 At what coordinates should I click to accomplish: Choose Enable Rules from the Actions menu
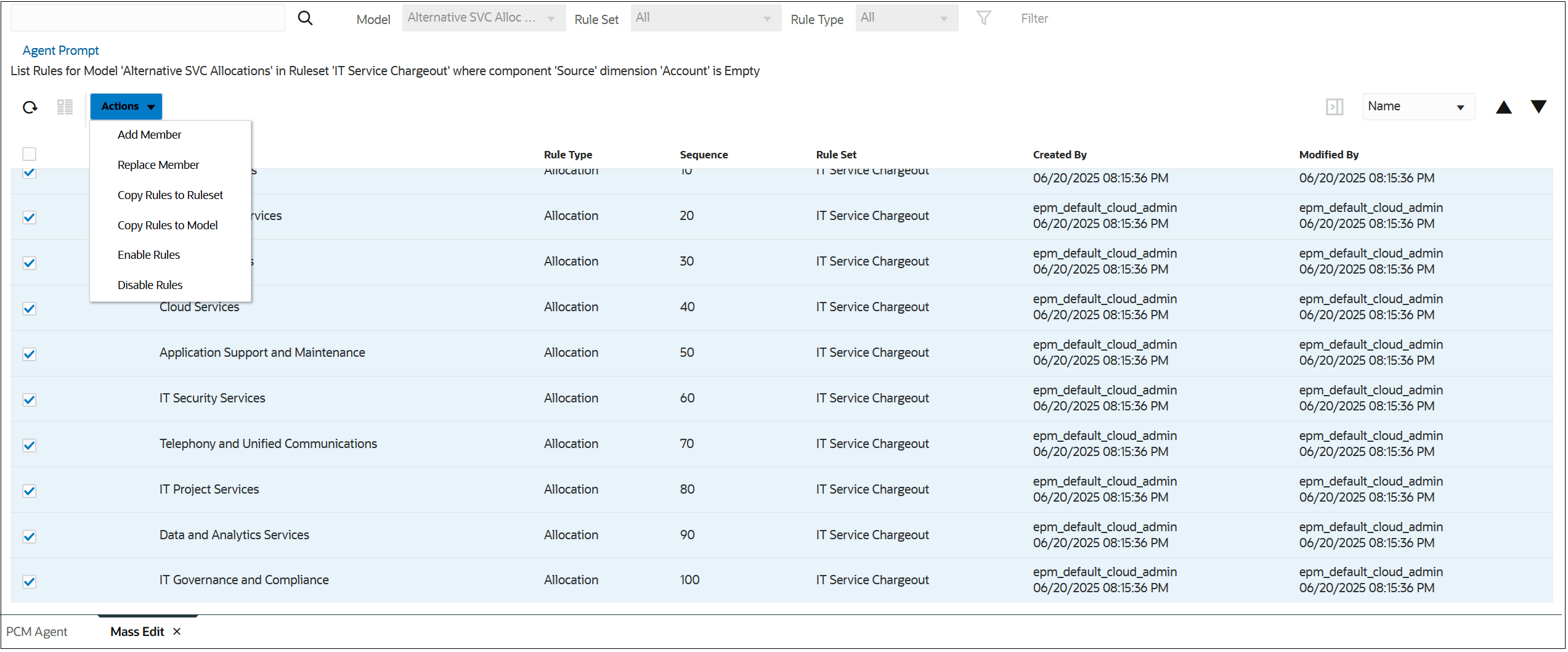coord(148,255)
